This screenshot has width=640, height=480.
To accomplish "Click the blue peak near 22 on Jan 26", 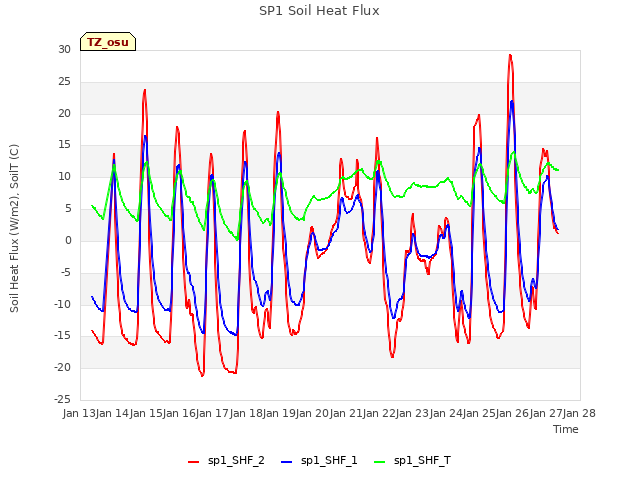I will click(x=512, y=101).
